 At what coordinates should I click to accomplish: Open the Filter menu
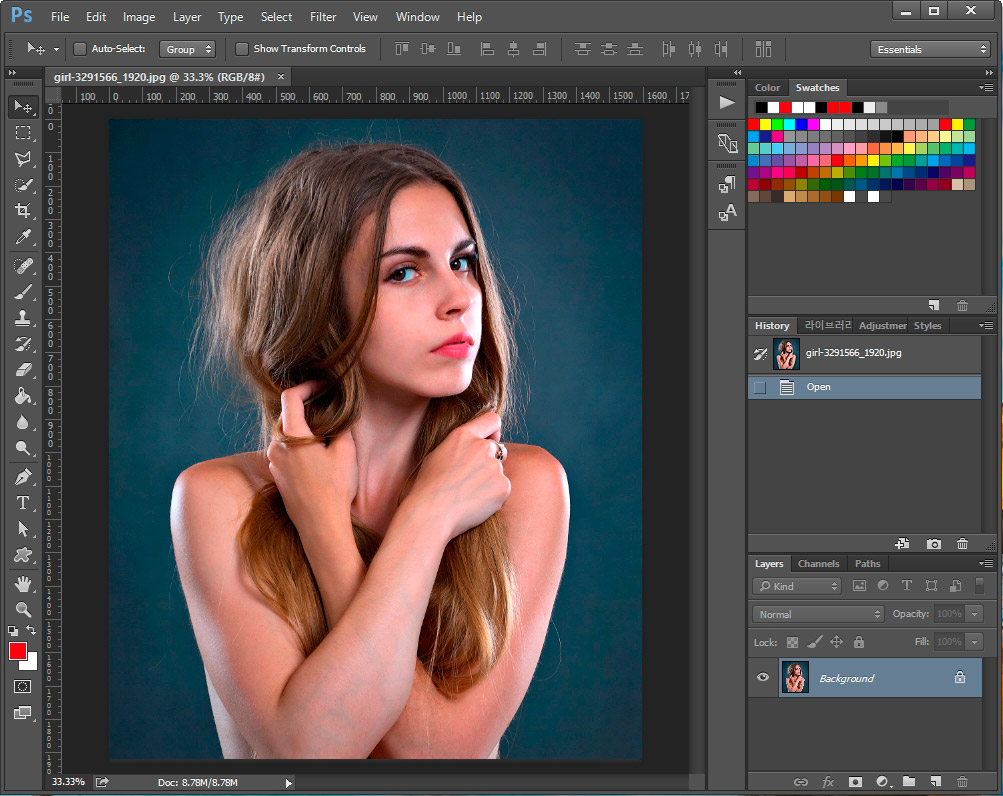pyautogui.click(x=323, y=17)
